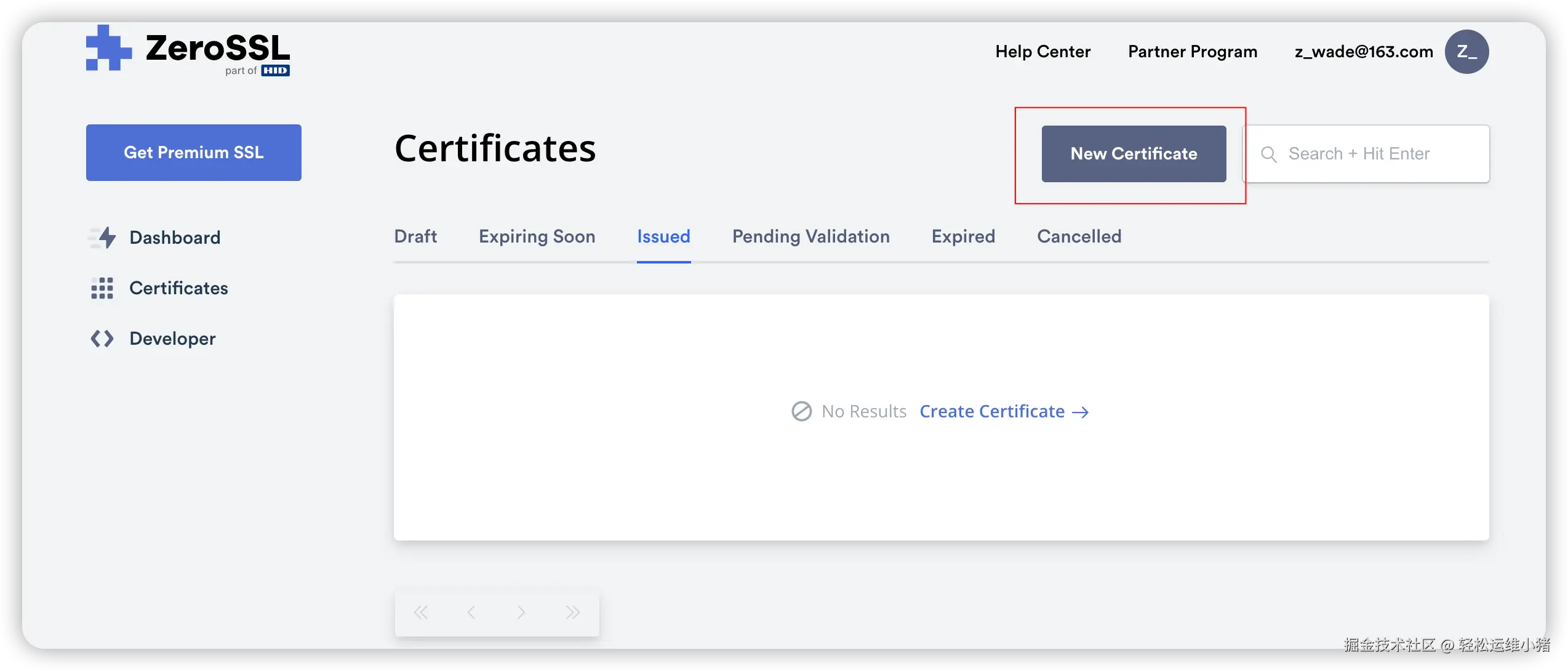Select the Pending Validation tab
This screenshot has width=1568, height=671.
pyautogui.click(x=810, y=236)
